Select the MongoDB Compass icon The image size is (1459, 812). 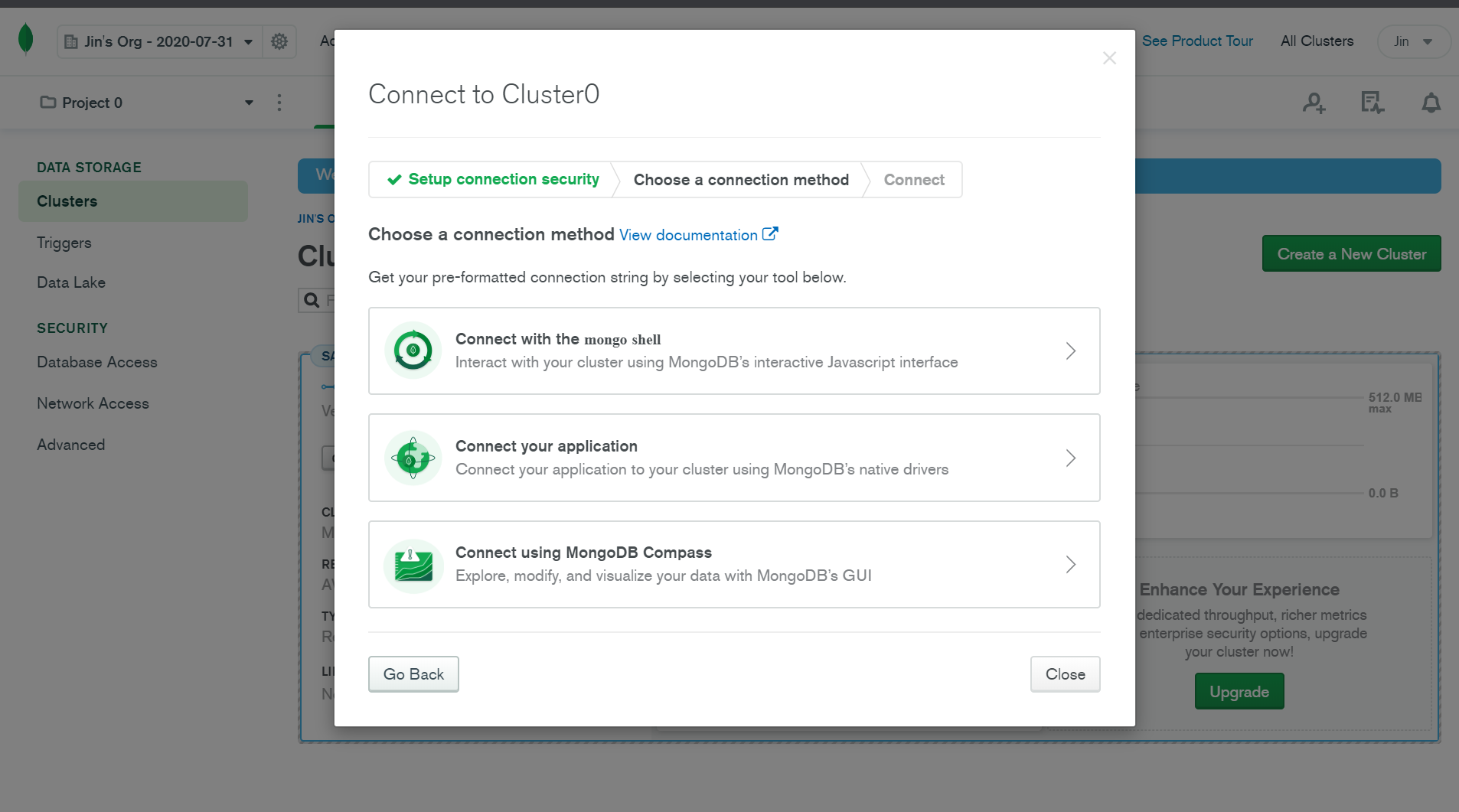coord(413,565)
